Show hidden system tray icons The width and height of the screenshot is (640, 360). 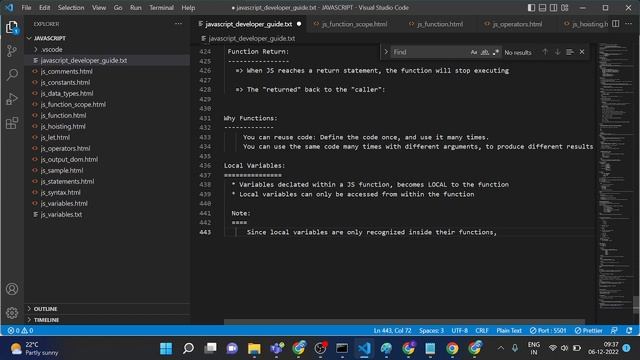coord(501,348)
